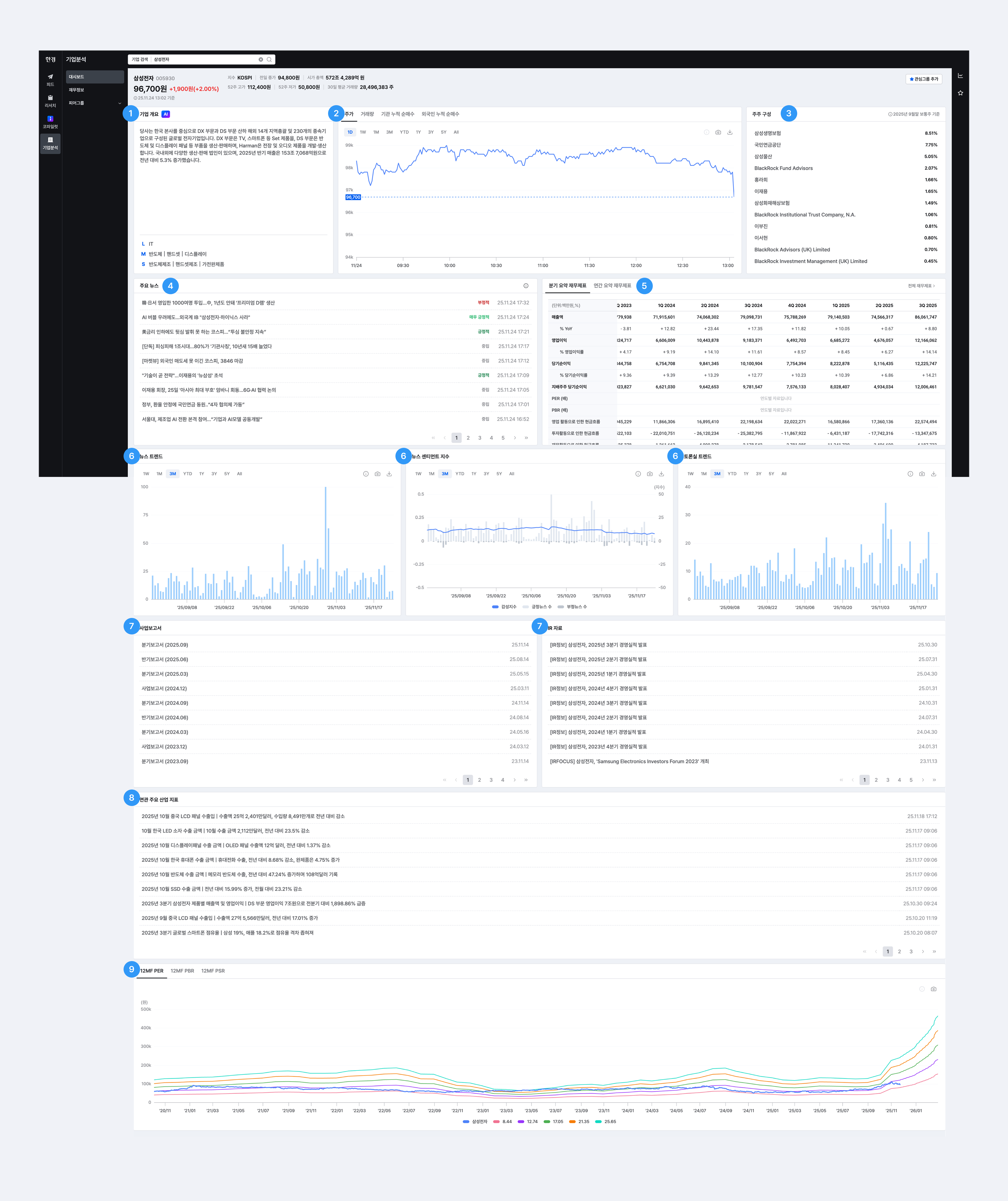The height and width of the screenshot is (1201, 1008).
Task: Click the 관심그룹 추가 button
Action: [x=923, y=79]
